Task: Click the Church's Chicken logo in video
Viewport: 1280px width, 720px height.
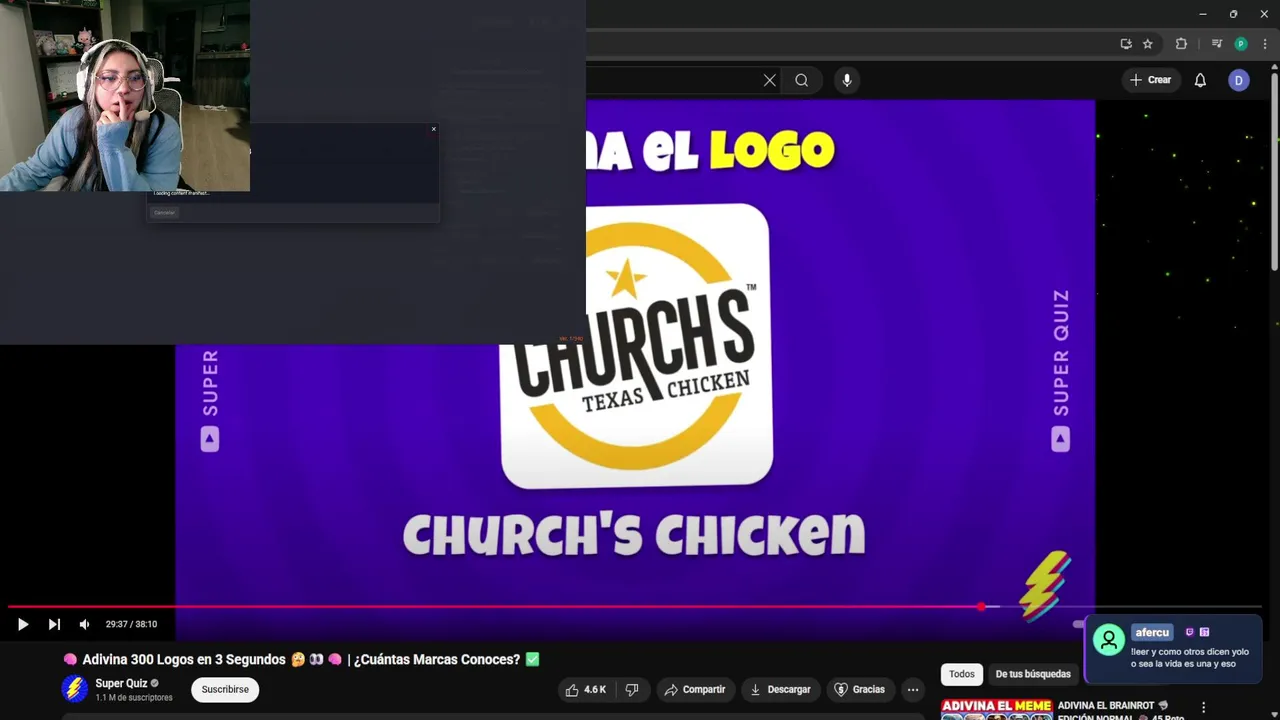Action: coord(636,346)
